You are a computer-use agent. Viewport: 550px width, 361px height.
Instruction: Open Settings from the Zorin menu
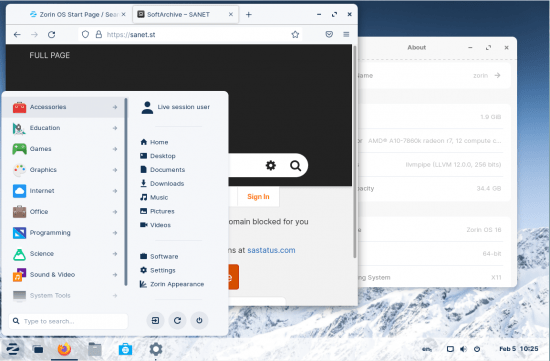click(x=157, y=270)
